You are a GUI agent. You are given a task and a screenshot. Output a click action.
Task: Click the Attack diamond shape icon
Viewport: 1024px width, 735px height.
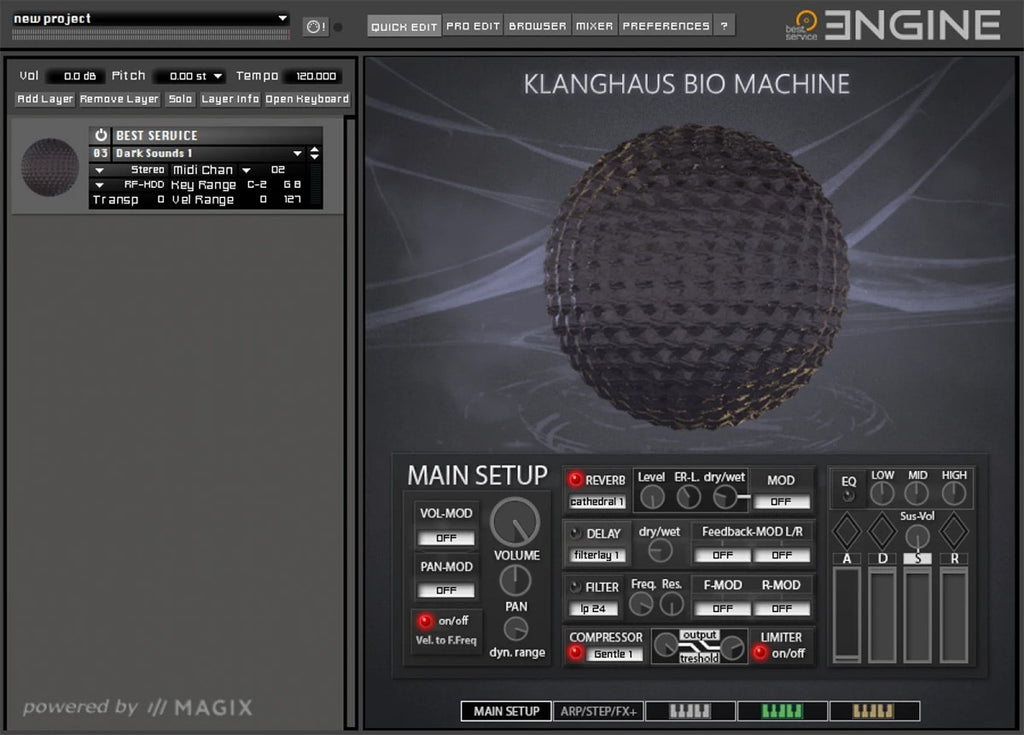pyautogui.click(x=847, y=530)
